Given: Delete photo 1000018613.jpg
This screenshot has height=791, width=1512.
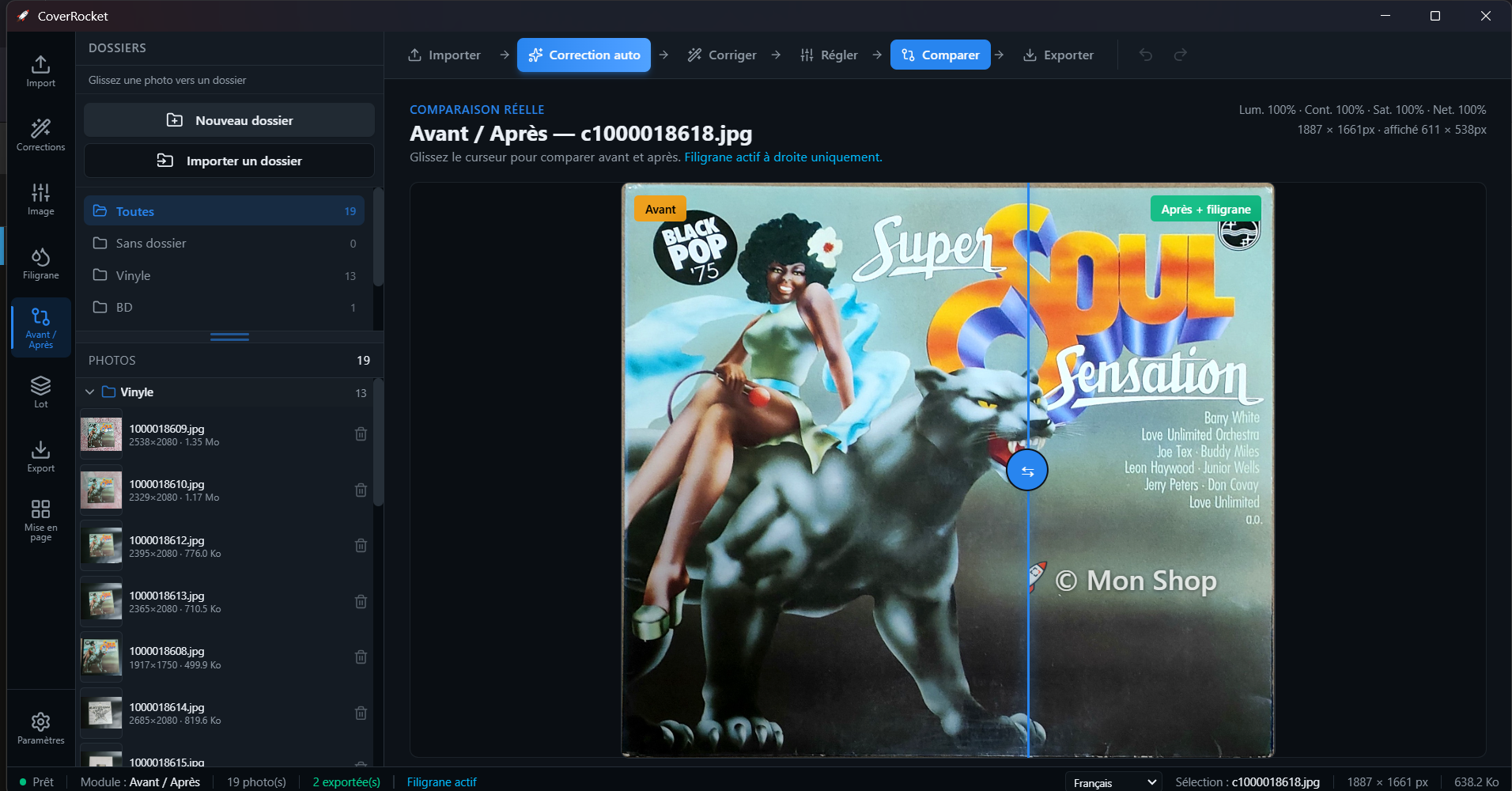Looking at the screenshot, I should pyautogui.click(x=361, y=601).
